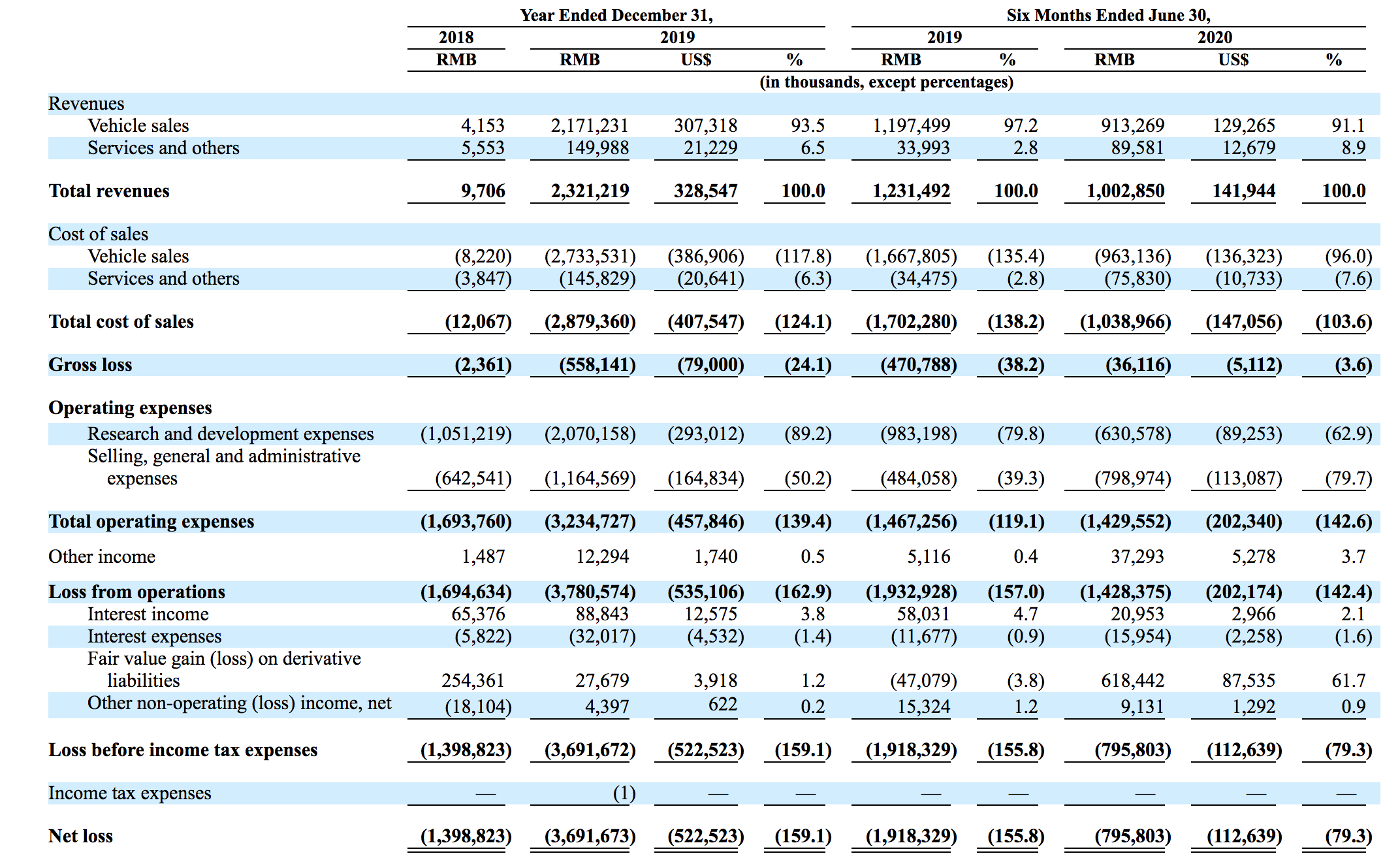Click the Interest expenses row label
This screenshot has width=1400, height=858.
[154, 636]
